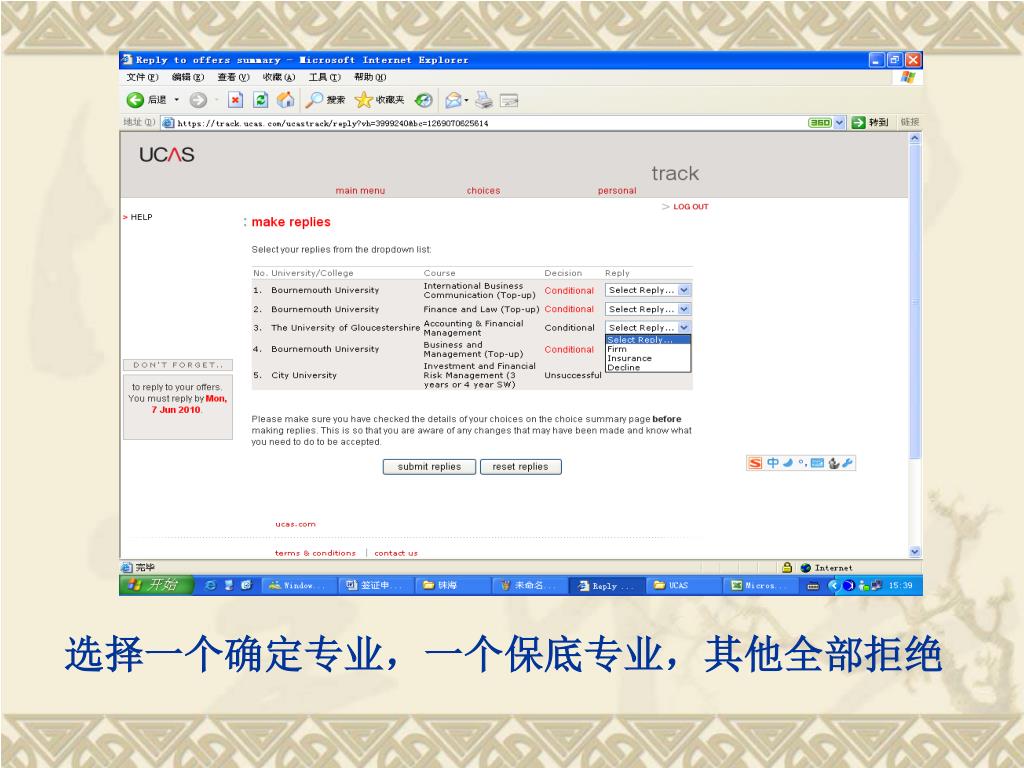
Task: Switch to the Micros... Excel taskbar button
Action: point(760,585)
